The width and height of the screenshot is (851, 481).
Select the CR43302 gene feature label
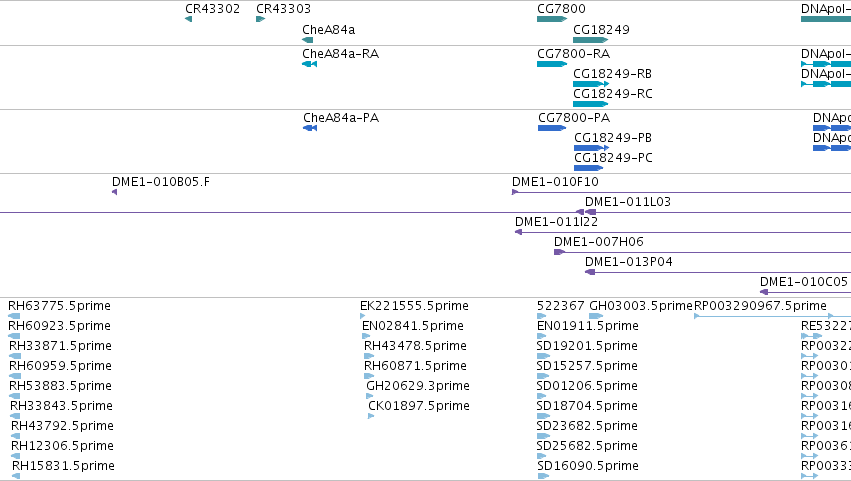pos(212,9)
